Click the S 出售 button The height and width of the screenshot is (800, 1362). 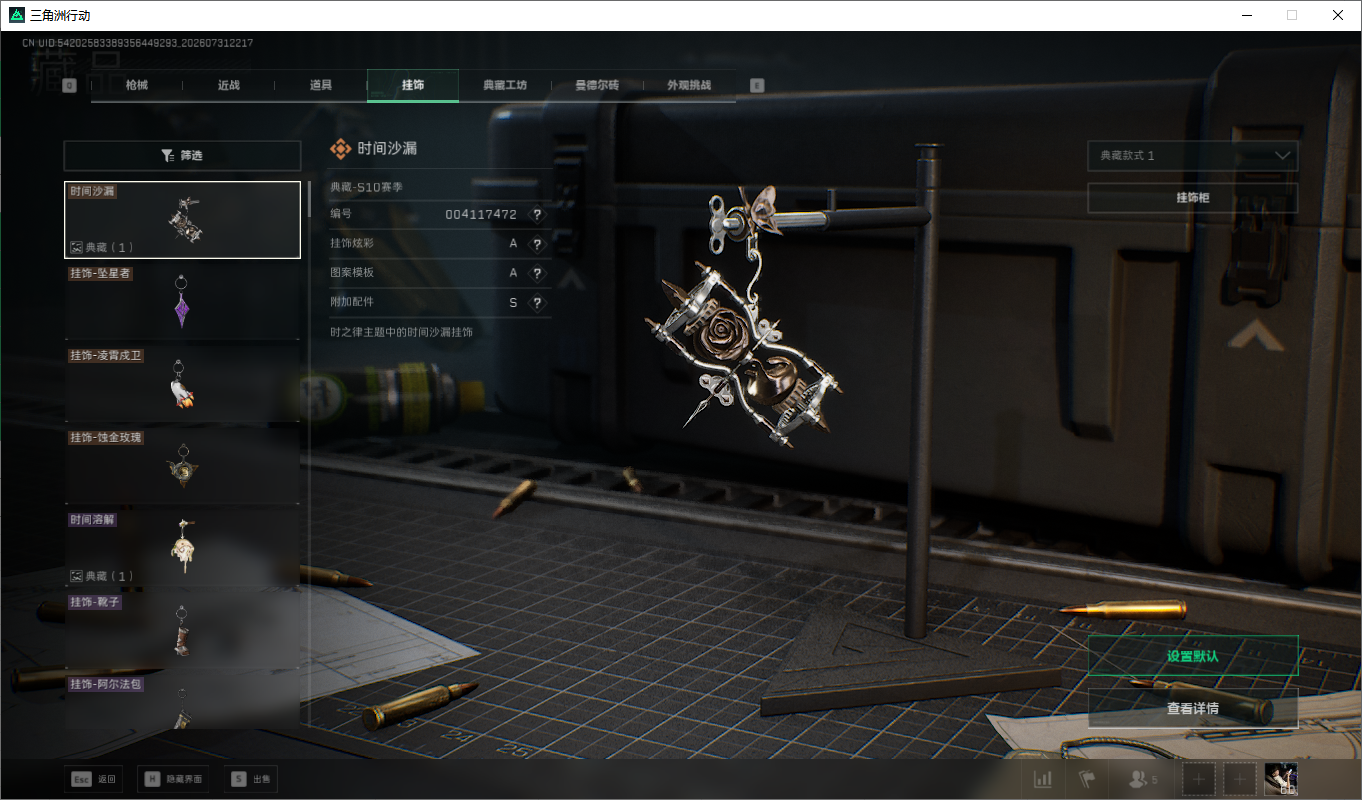point(251,779)
